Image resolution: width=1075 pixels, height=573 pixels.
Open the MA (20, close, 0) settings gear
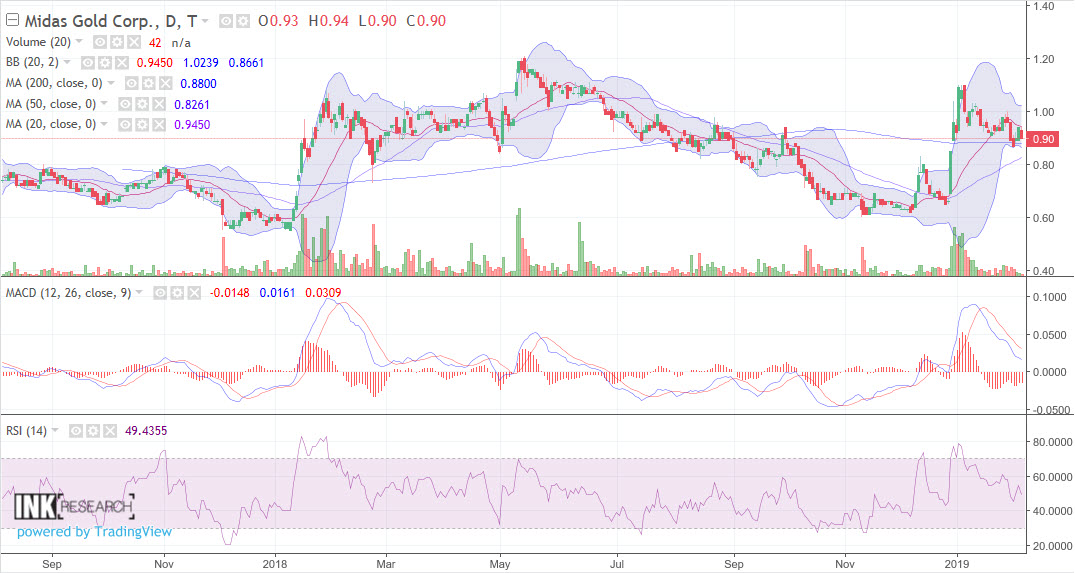pos(142,125)
